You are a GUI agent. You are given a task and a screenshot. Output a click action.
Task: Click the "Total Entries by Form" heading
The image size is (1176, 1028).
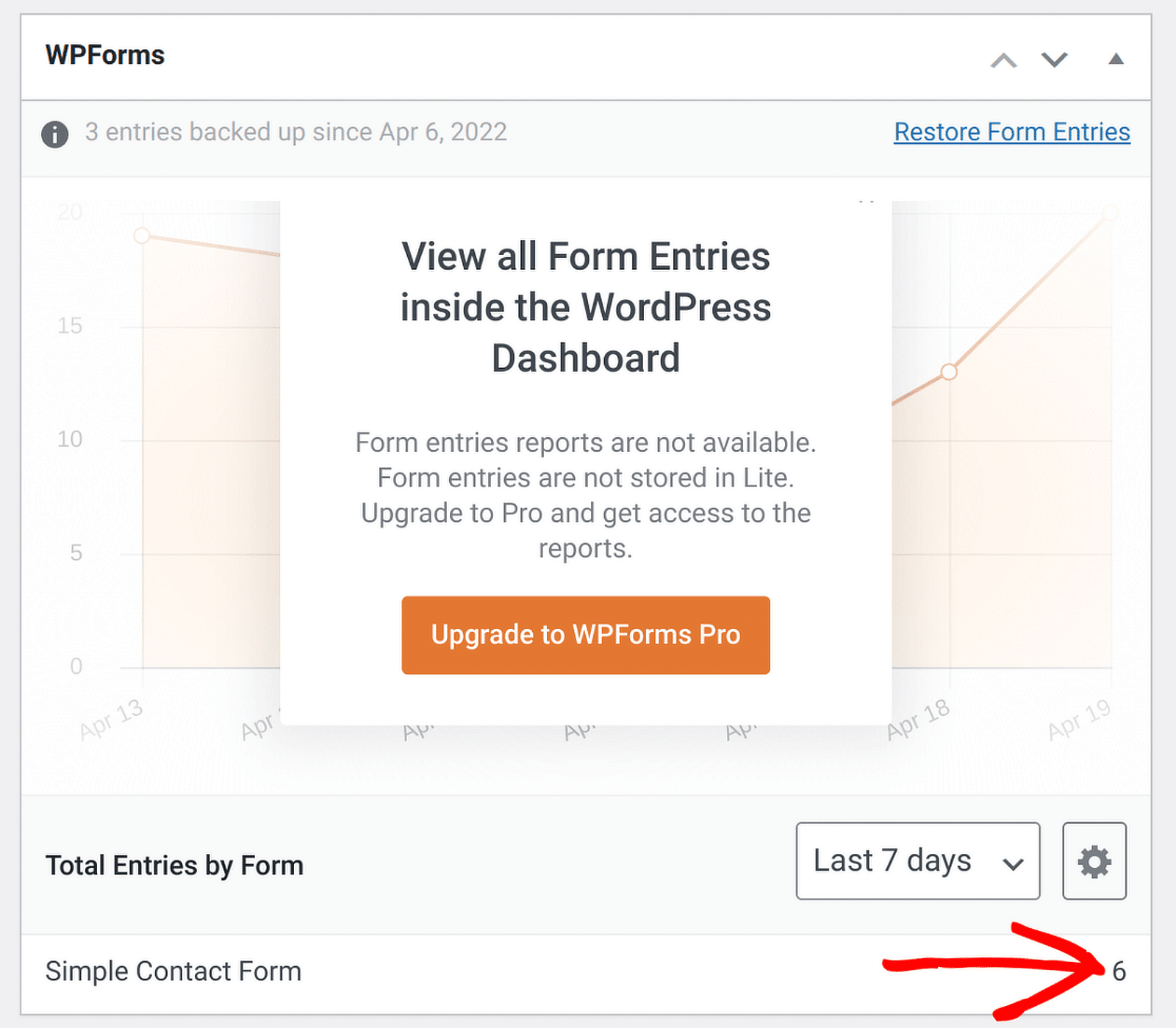point(175,865)
